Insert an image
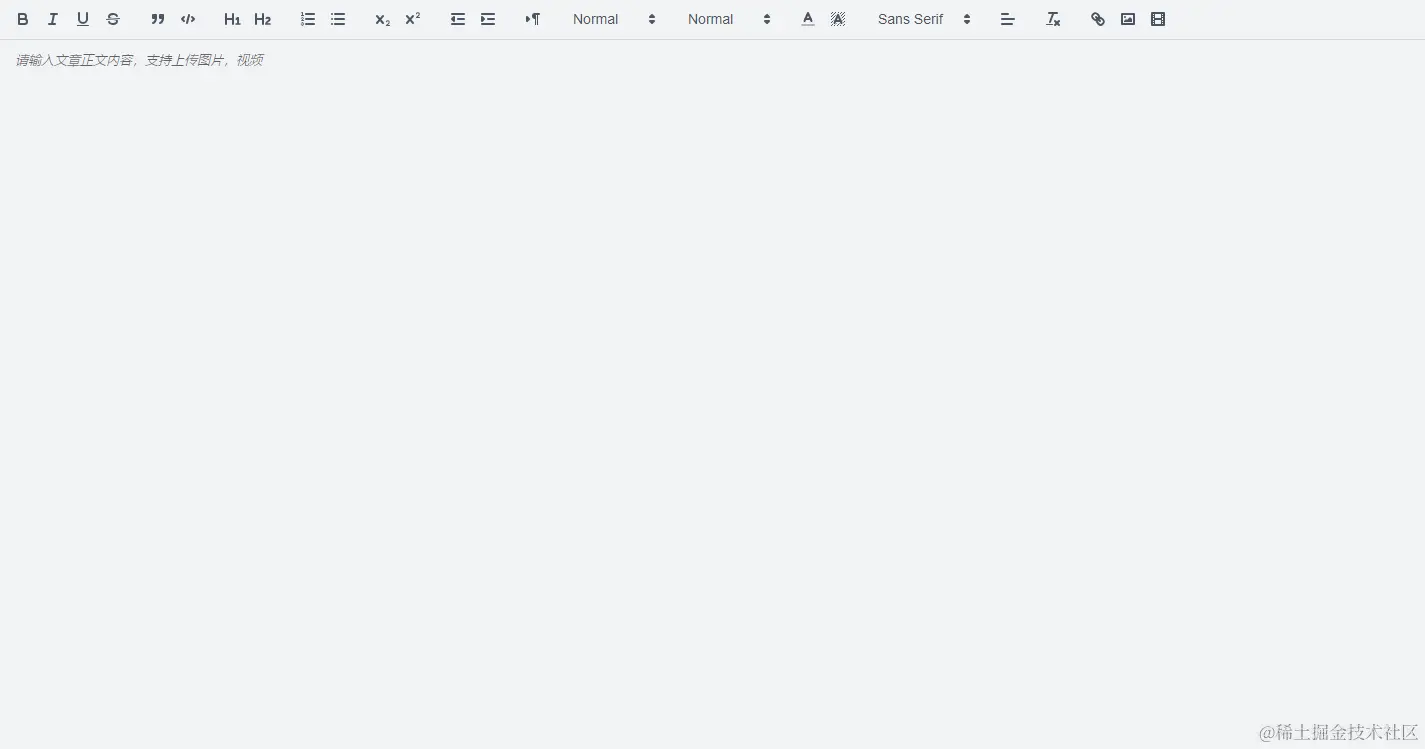1425x749 pixels. [x=1128, y=19]
